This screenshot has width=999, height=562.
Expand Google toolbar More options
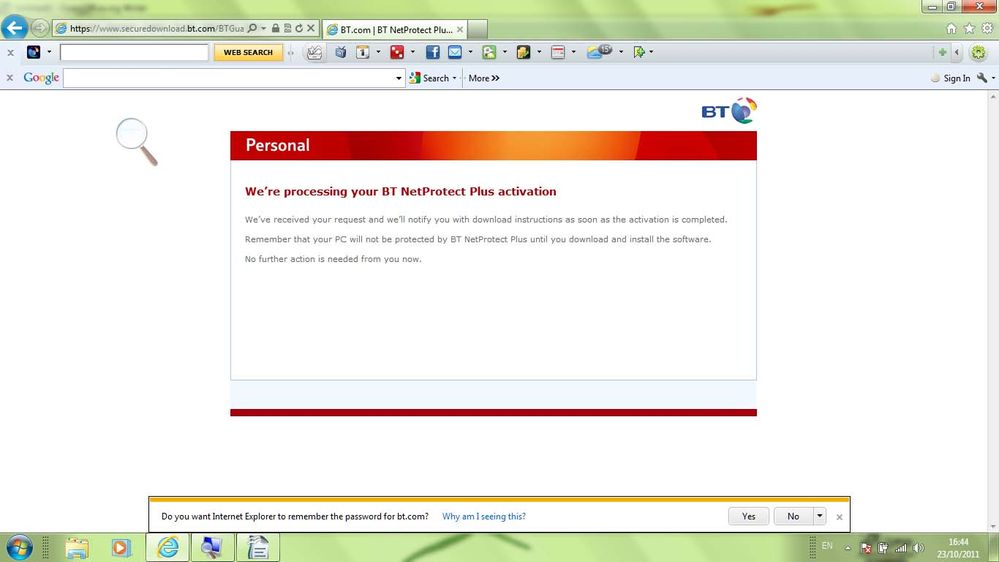tap(484, 78)
